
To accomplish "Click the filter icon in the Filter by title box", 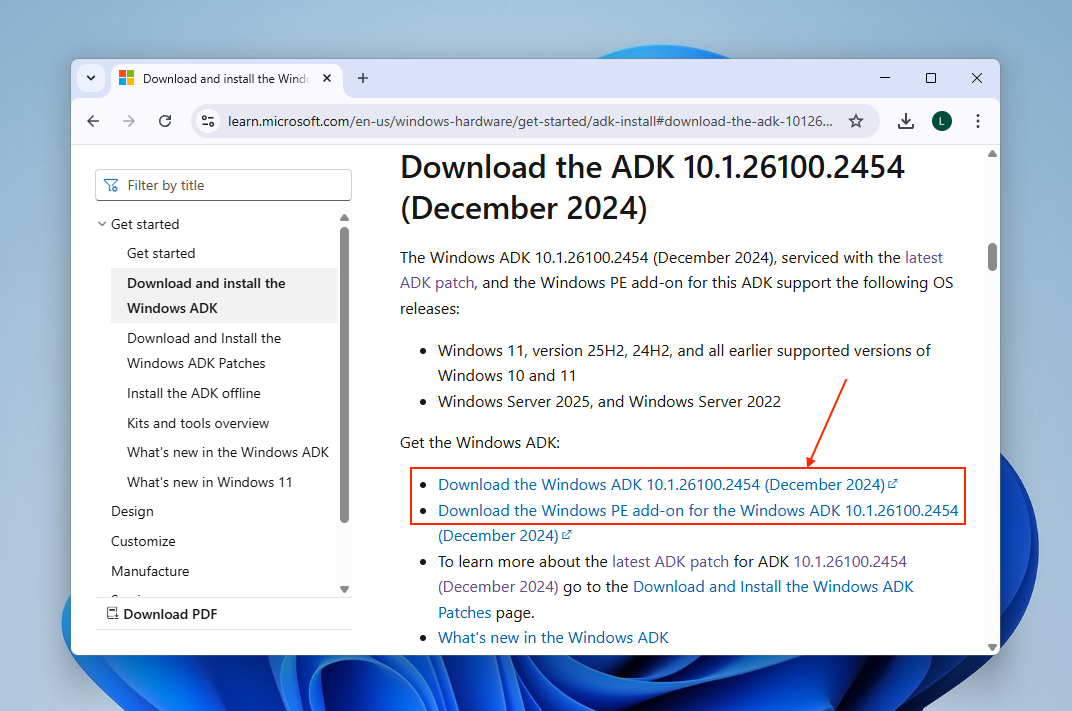I will [110, 185].
